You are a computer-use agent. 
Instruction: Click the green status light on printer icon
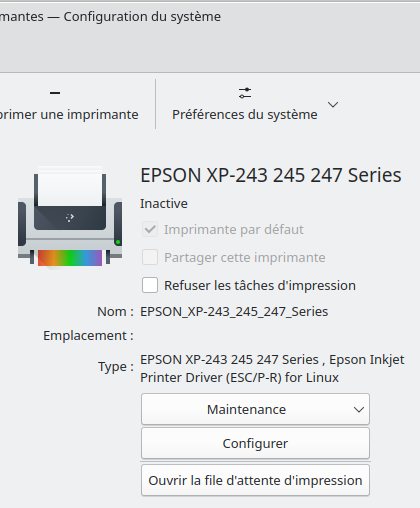tap(118, 242)
